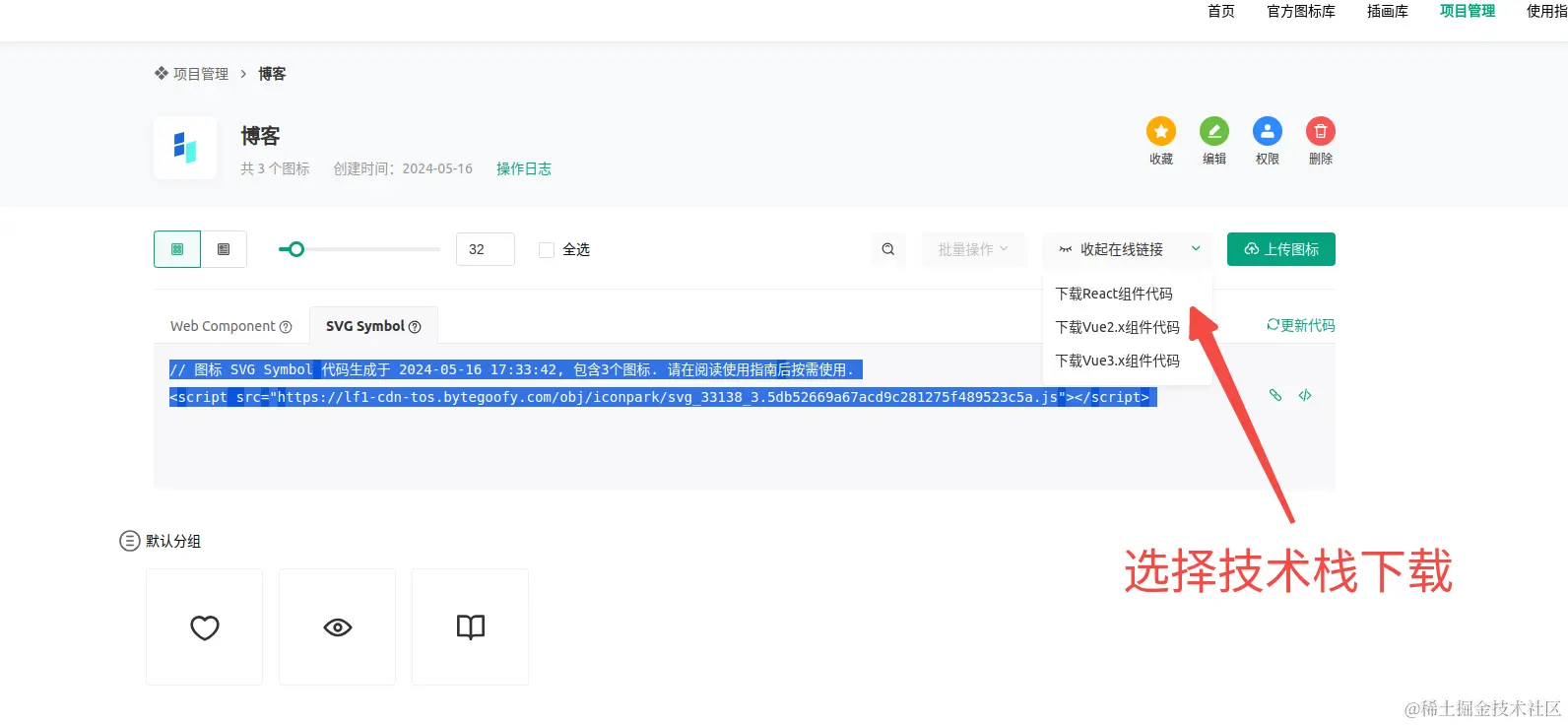Switch to the SVG Symbol tab
1568x725 pixels.
[x=373, y=326]
